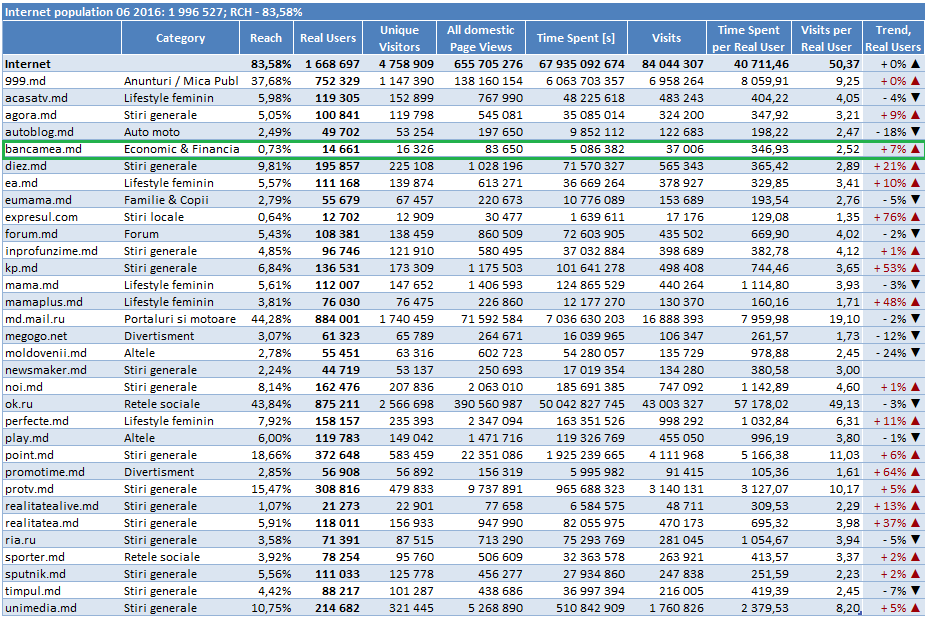Select the down arrow in the eumama.md row
925x621 pixels.
915,200
